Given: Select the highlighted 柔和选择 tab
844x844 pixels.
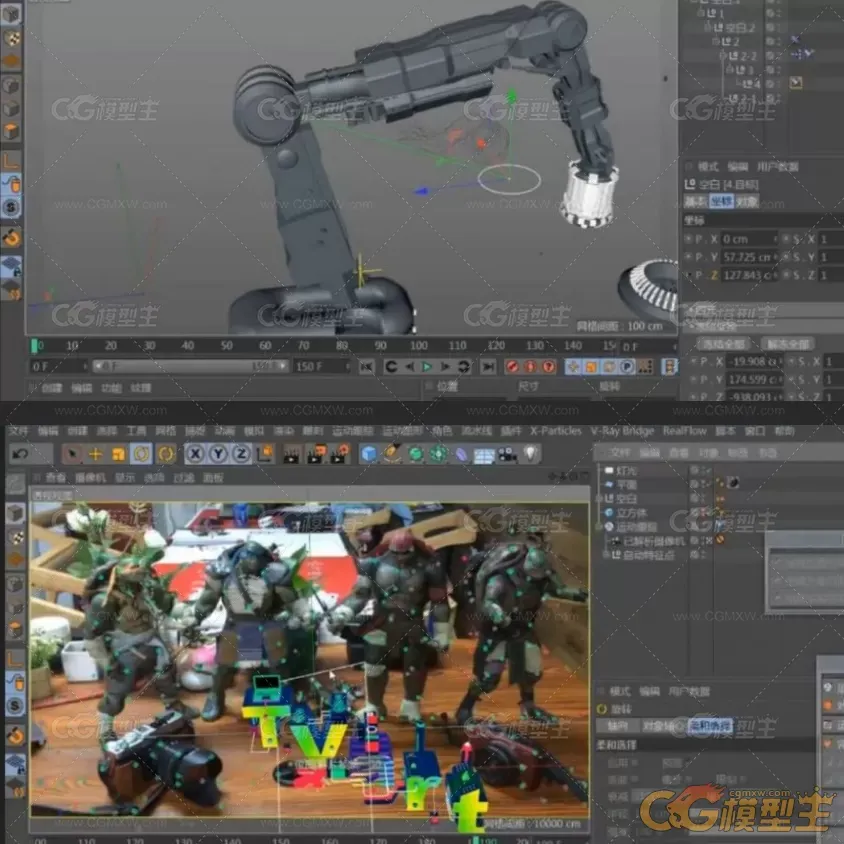Looking at the screenshot, I should pos(709,726).
